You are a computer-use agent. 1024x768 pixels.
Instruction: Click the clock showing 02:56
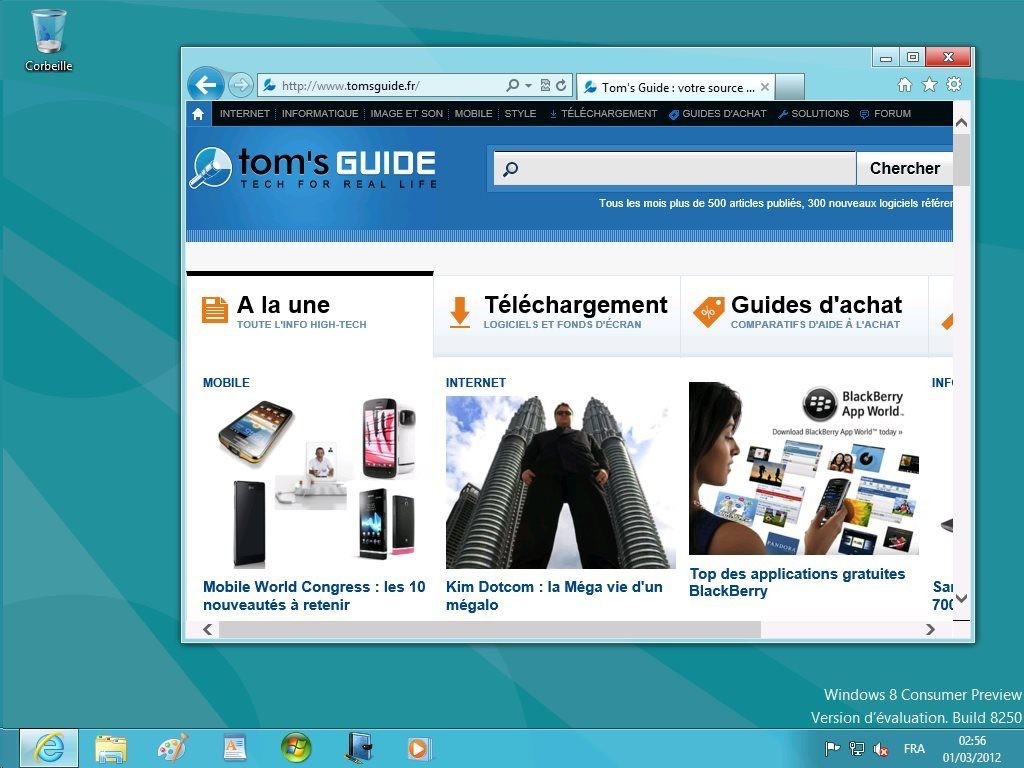[x=971, y=749]
